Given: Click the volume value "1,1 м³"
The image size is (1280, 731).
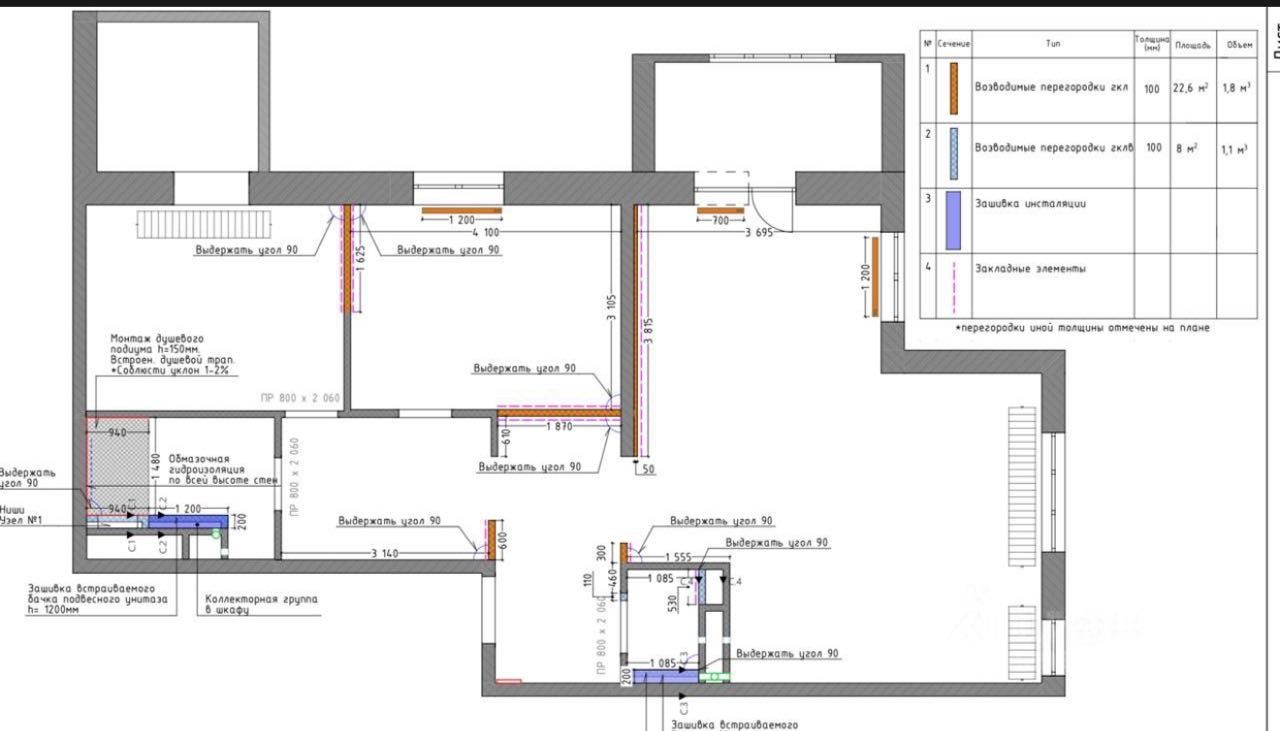Looking at the screenshot, I should point(1235,149).
